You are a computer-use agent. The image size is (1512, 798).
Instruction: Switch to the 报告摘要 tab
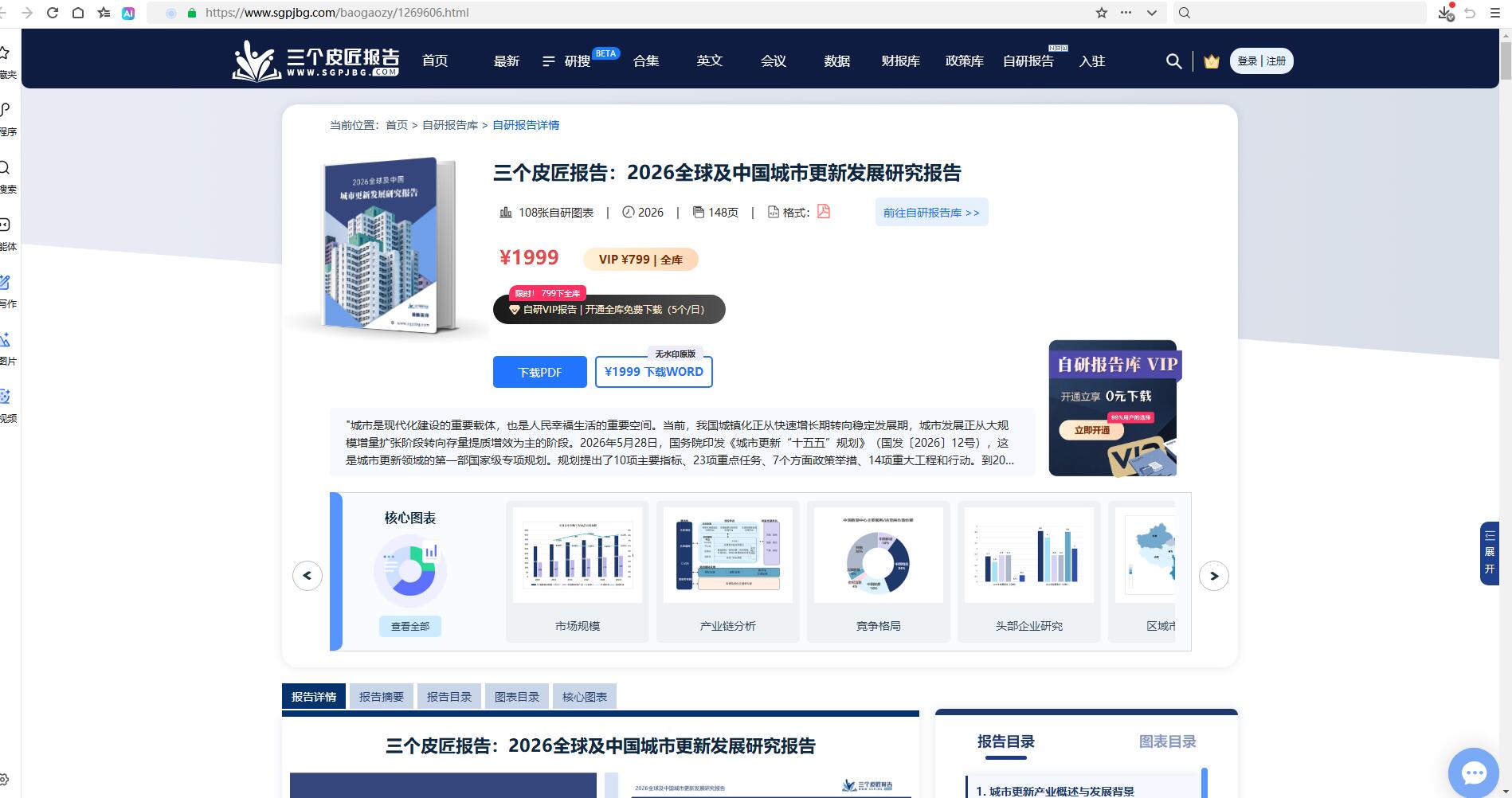click(x=382, y=697)
